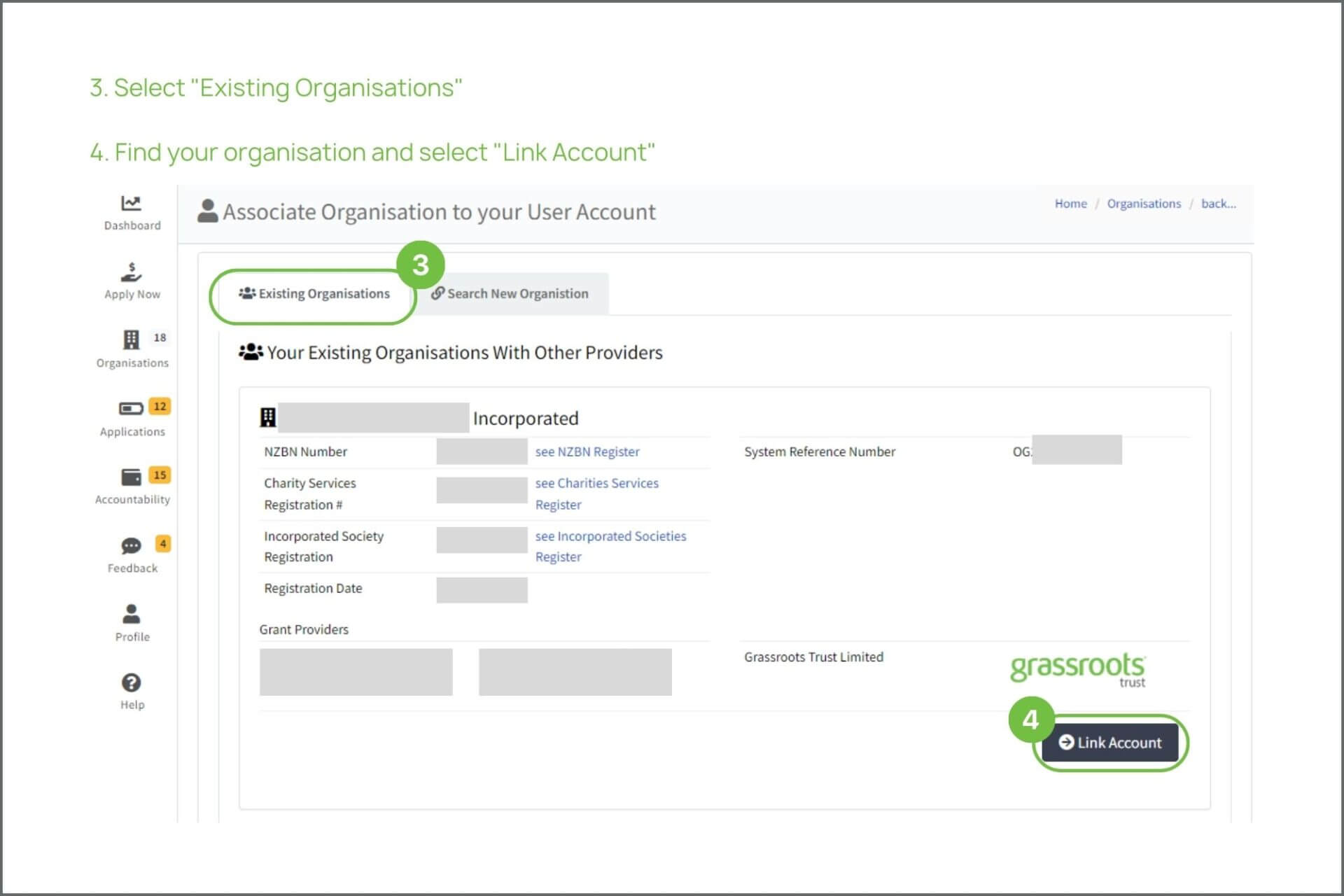Open see Incorporated Societies Register link
The image size is (1344, 896).
pos(610,547)
